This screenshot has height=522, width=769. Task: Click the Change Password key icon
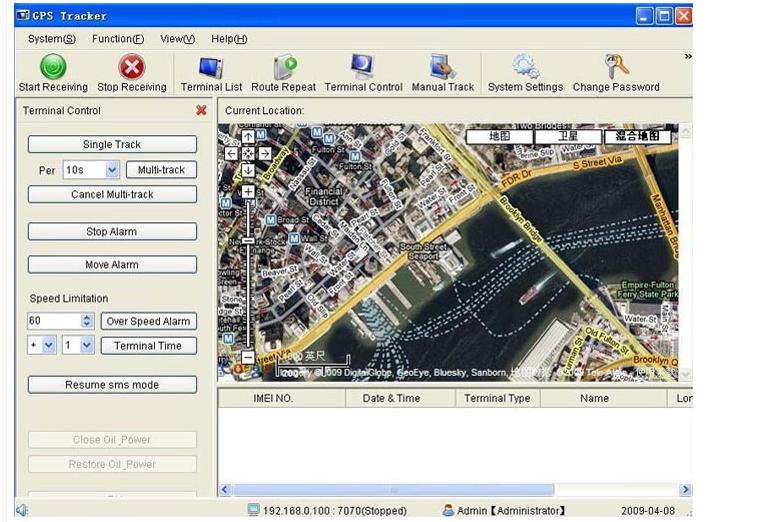pyautogui.click(x=616, y=67)
